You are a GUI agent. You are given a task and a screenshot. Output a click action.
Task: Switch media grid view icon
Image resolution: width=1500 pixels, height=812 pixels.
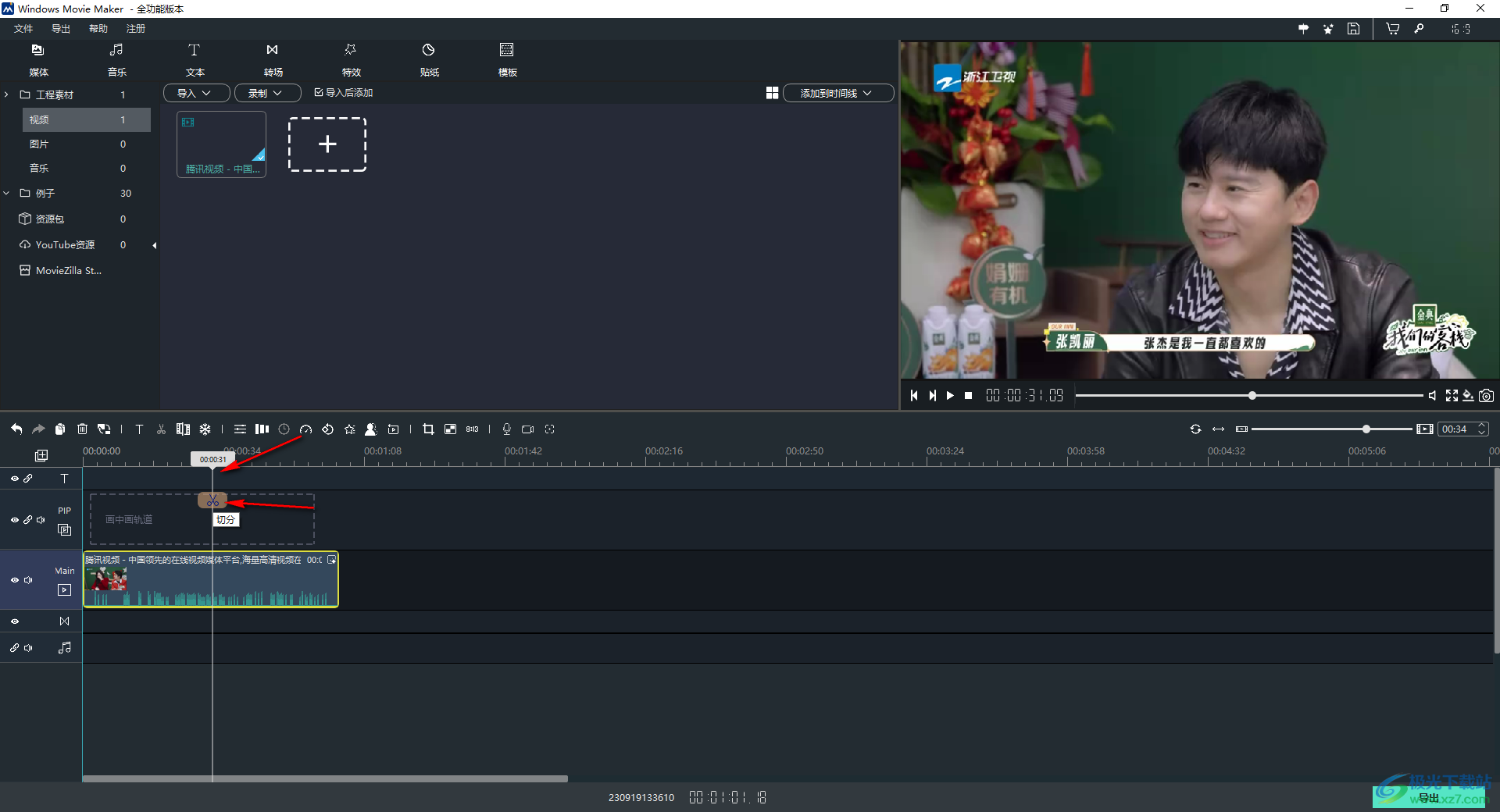click(x=772, y=93)
